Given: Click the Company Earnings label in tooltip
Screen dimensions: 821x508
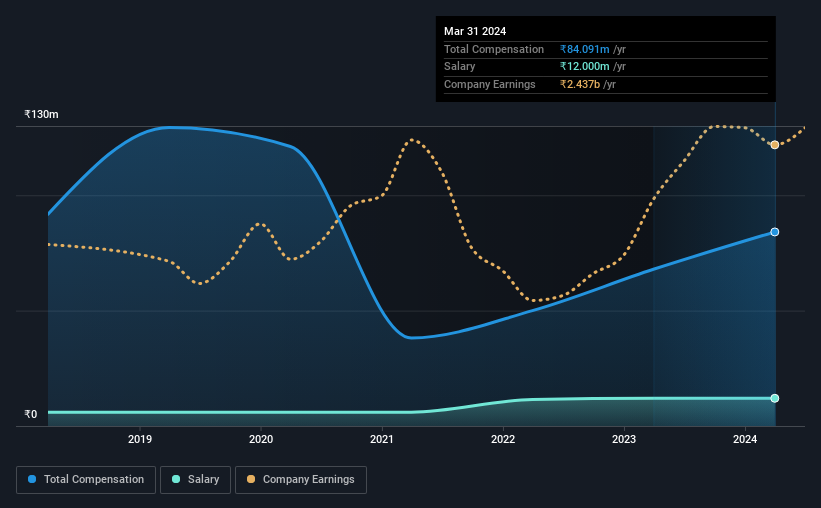Looking at the screenshot, I should (490, 84).
